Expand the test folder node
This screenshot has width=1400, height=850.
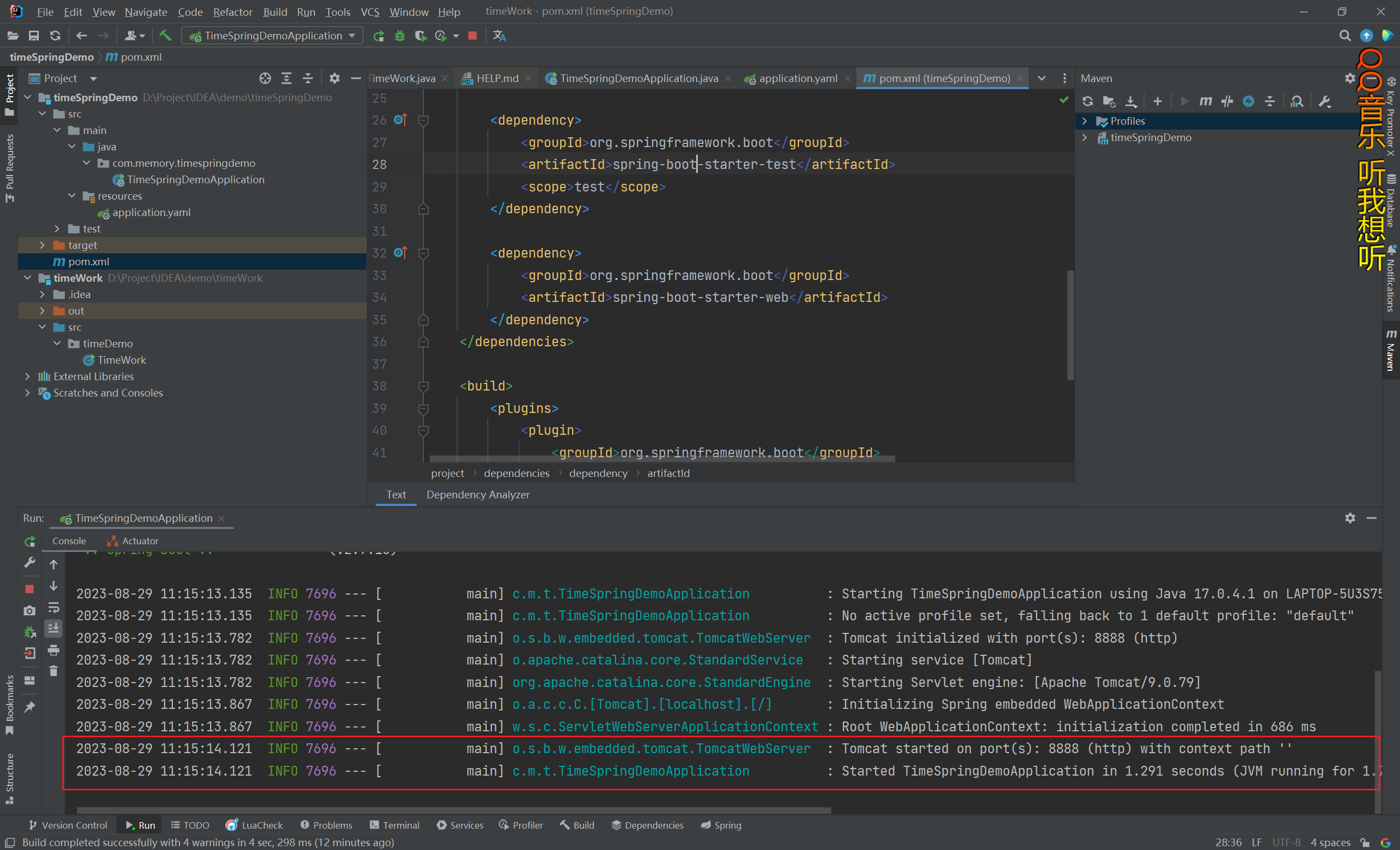click(57, 229)
